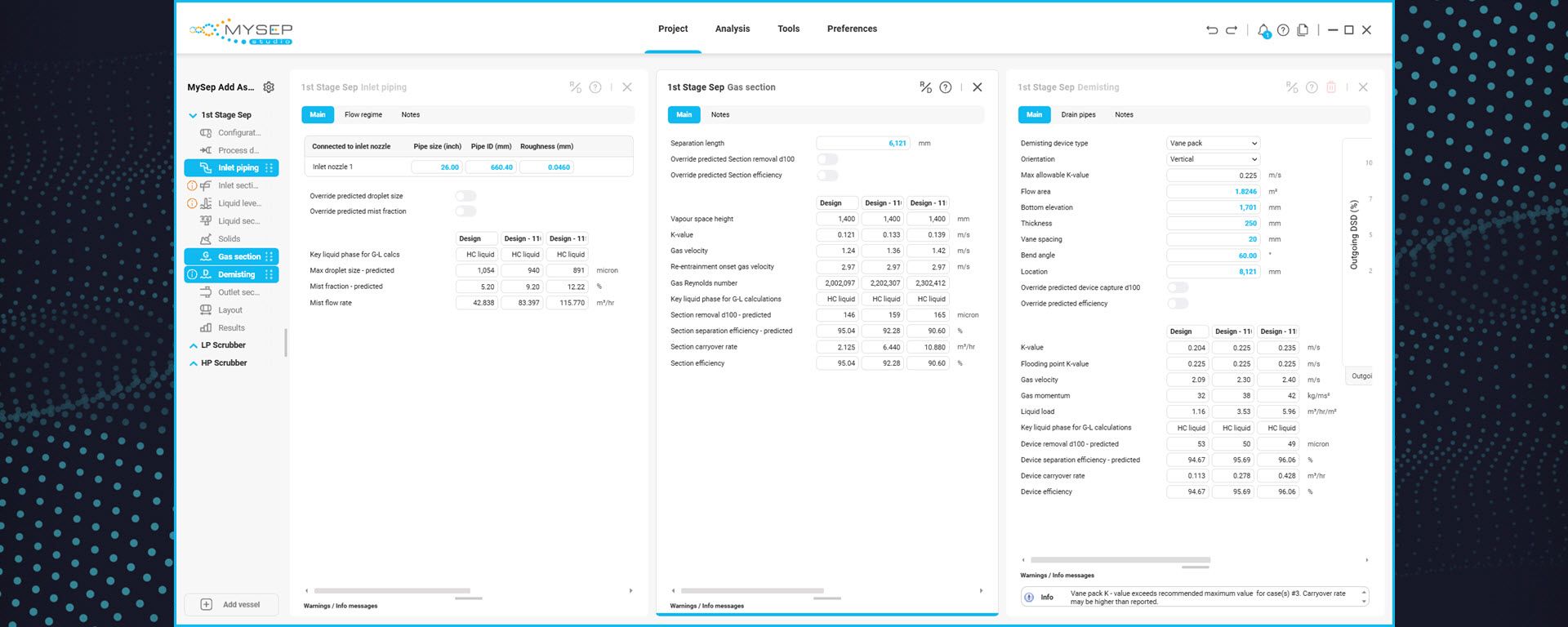Click the top bar help question icon

[1283, 30]
